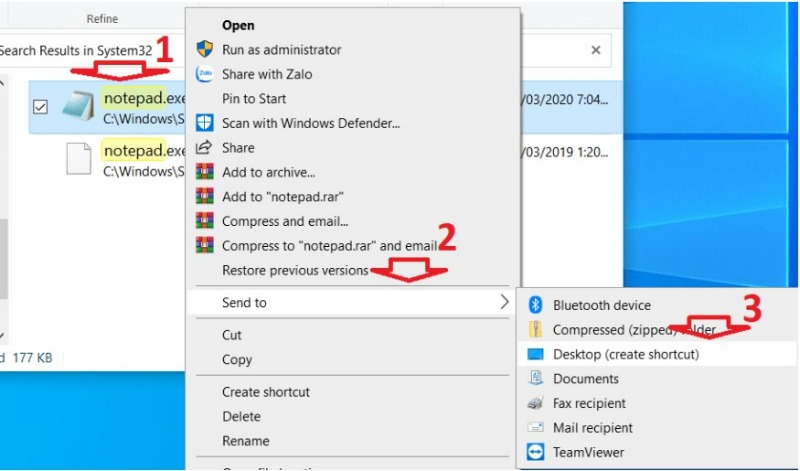Click the /03/2019 1:20 date value
The height and width of the screenshot is (471, 800).
pos(564,152)
